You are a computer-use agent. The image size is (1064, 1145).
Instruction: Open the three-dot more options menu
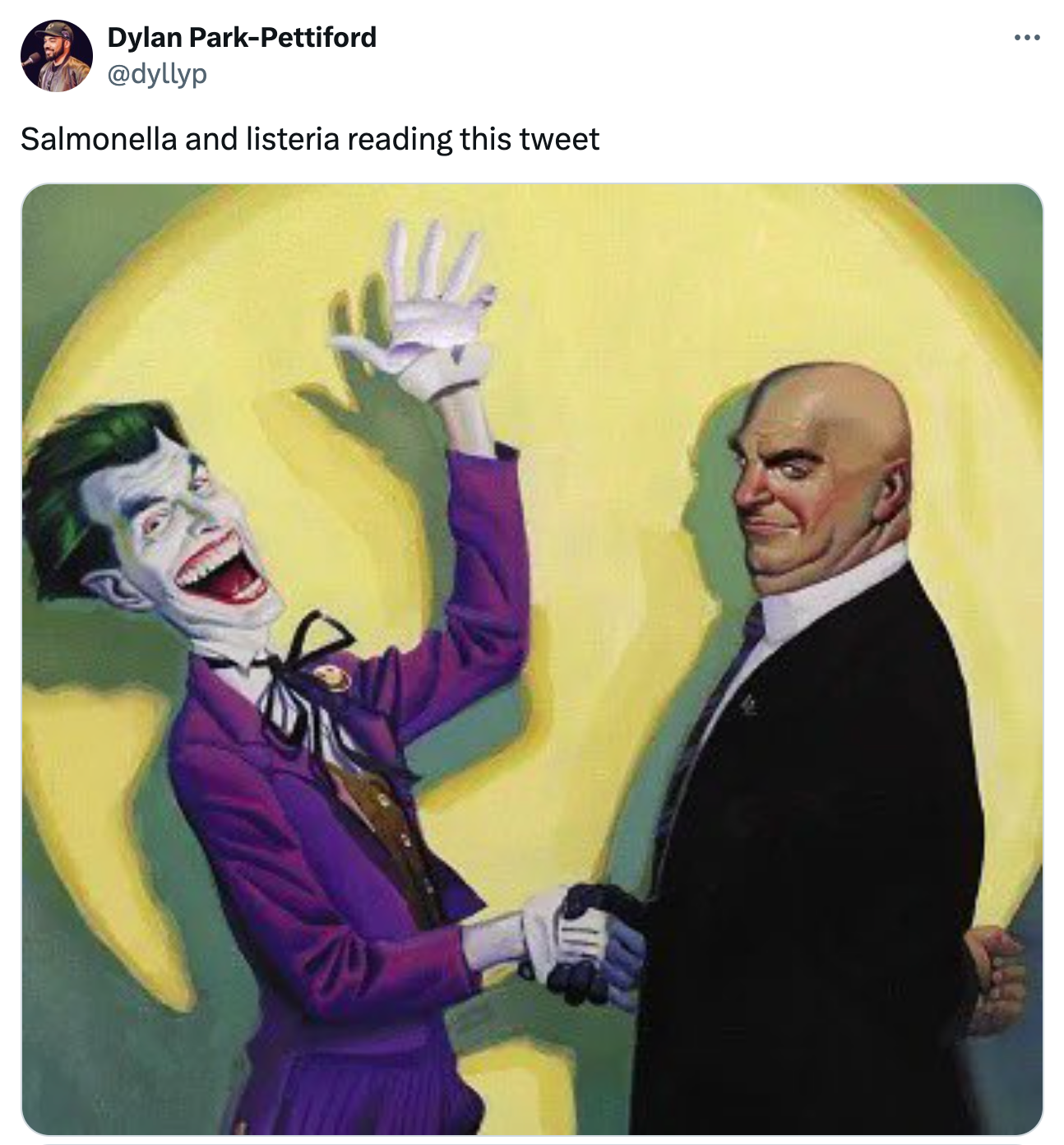pyautogui.click(x=1027, y=38)
